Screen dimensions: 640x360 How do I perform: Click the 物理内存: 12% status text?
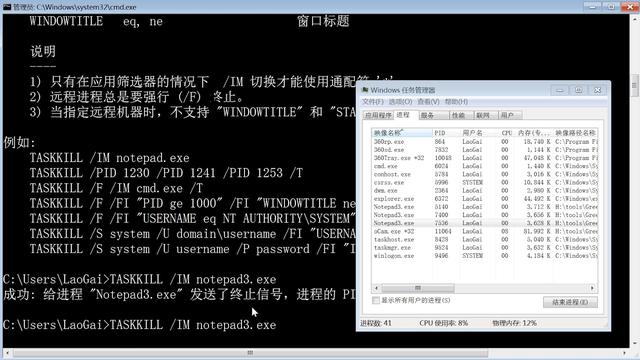[514, 323]
